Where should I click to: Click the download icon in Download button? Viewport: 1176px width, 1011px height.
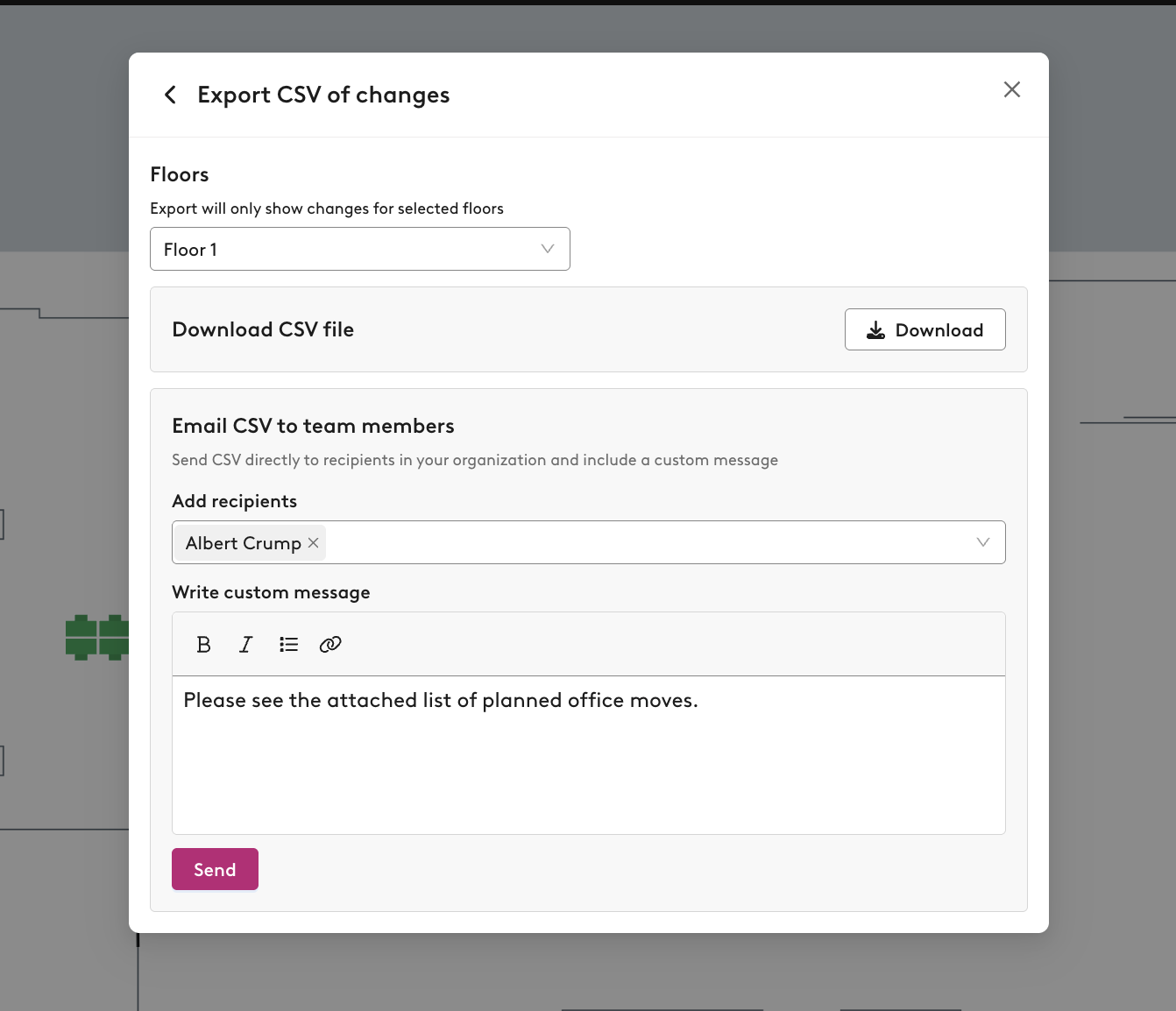click(875, 330)
